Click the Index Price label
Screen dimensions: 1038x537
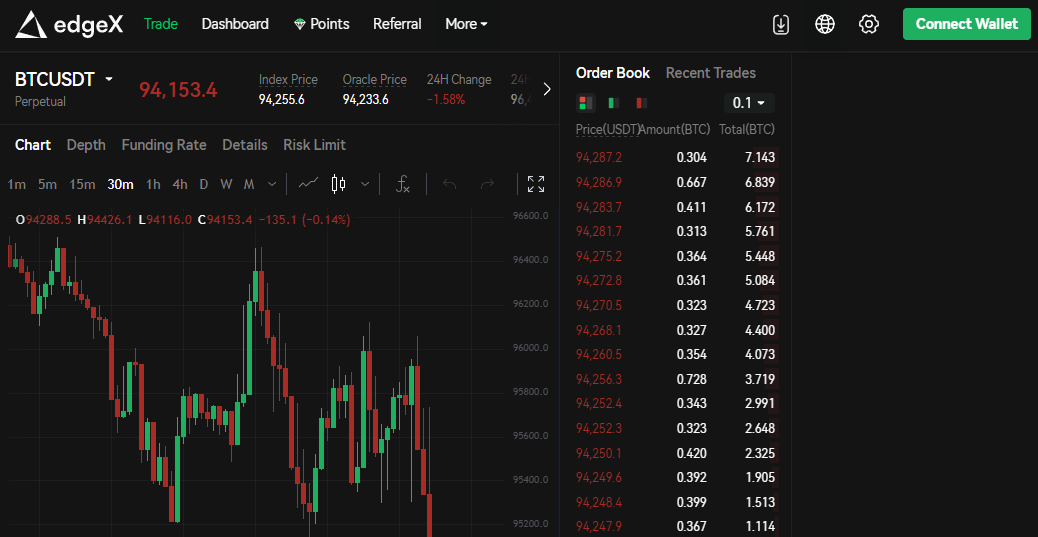[288, 80]
